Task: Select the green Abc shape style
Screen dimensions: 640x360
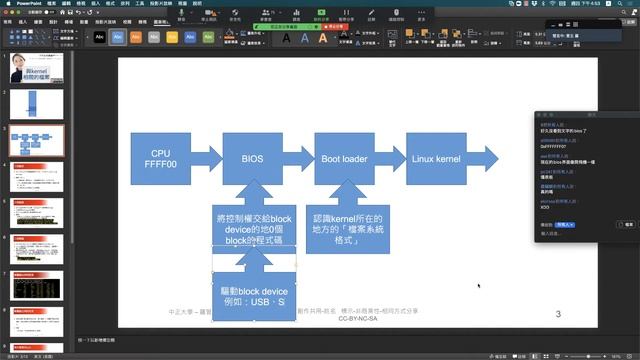Action: pos(208,37)
